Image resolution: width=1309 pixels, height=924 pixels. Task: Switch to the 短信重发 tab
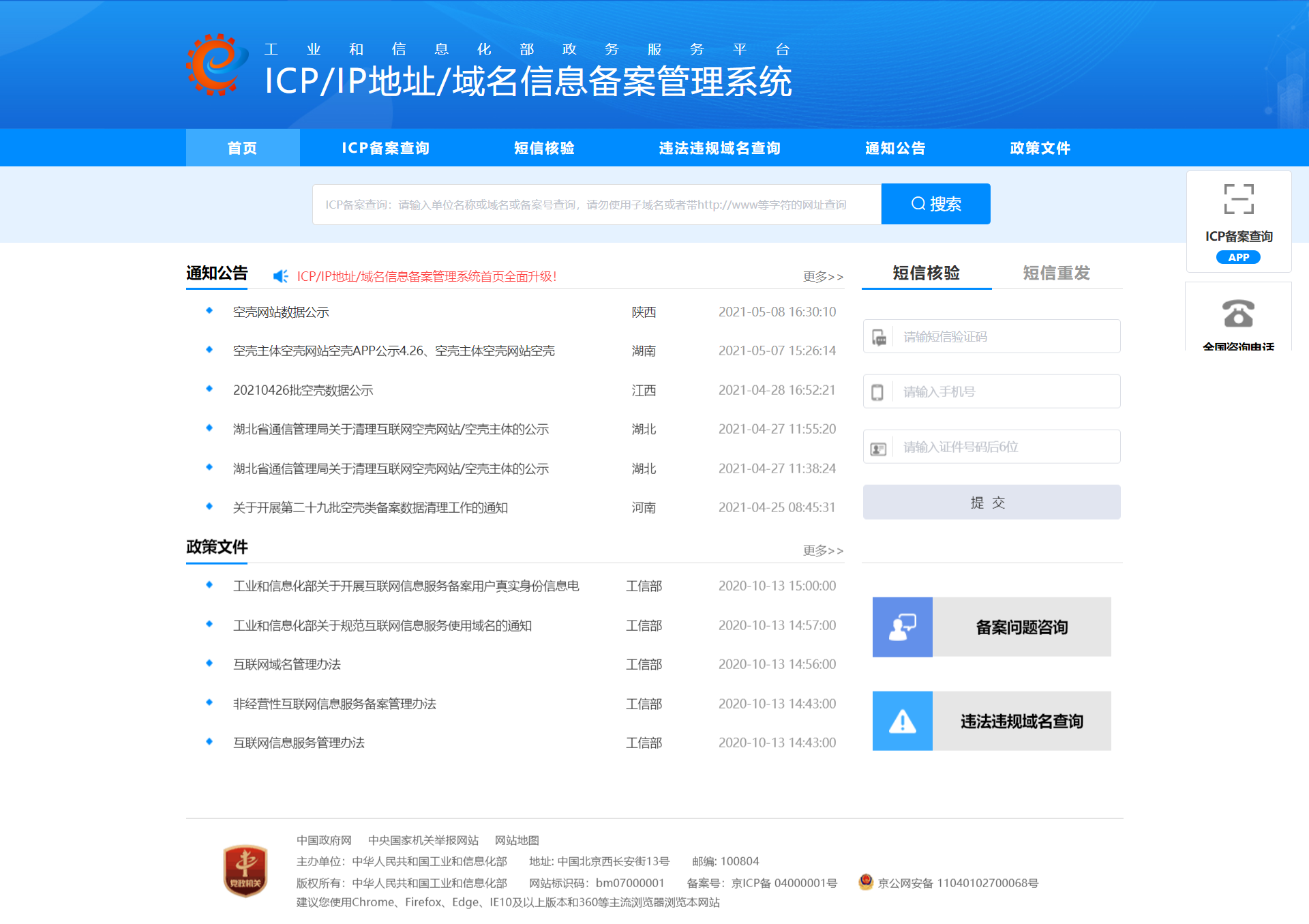[x=1055, y=273]
